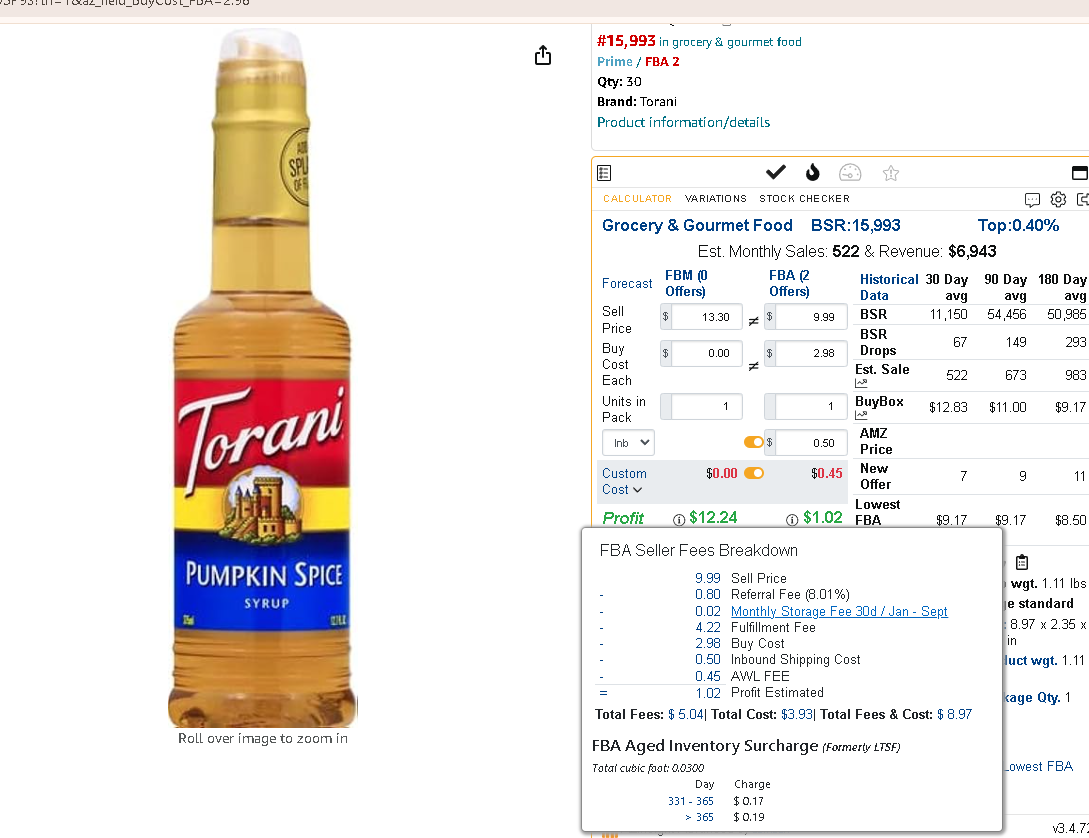Open the chat feedback bubble icon

1033,200
